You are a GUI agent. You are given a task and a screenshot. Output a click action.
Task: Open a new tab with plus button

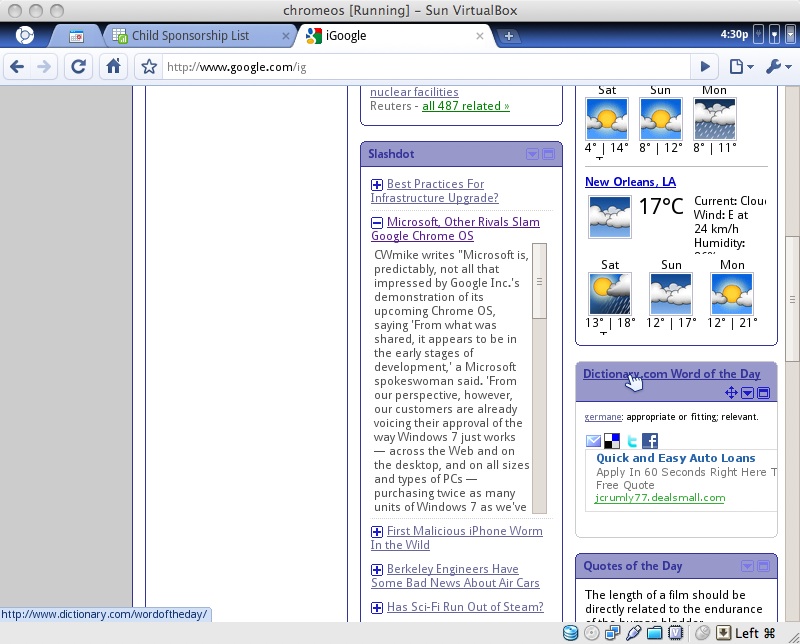coord(509,36)
